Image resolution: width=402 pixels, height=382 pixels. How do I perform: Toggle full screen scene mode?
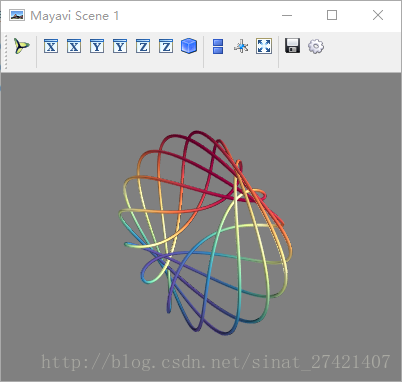click(264, 46)
